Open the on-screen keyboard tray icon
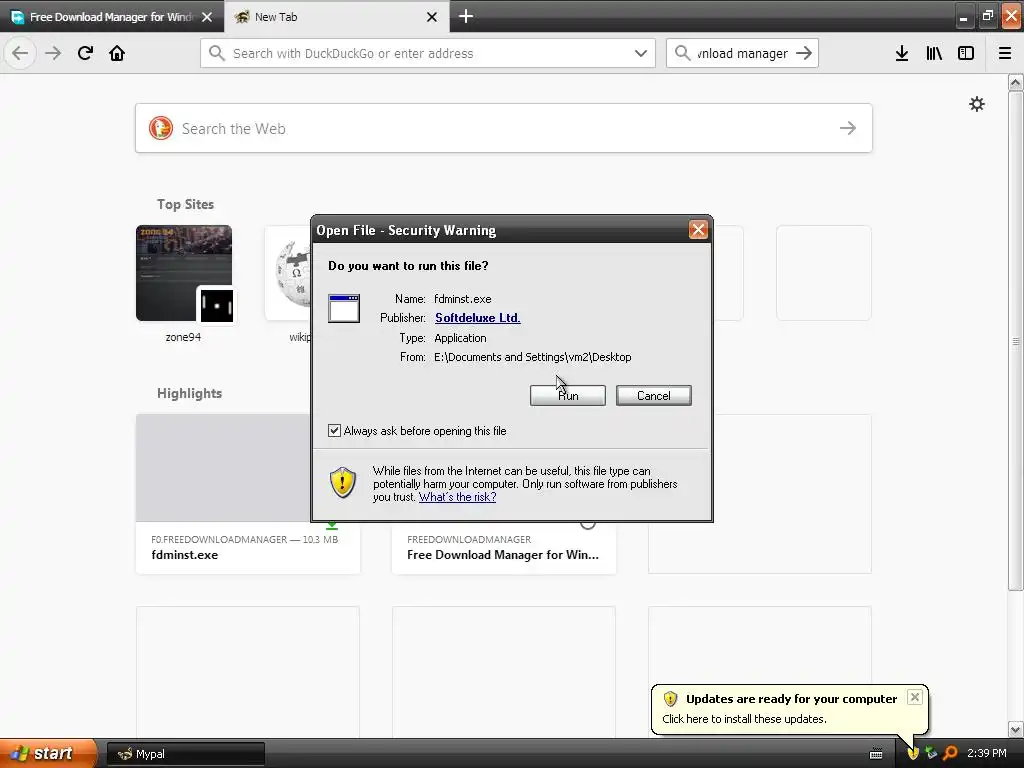This screenshot has height=768, width=1024. pyautogui.click(x=876, y=754)
